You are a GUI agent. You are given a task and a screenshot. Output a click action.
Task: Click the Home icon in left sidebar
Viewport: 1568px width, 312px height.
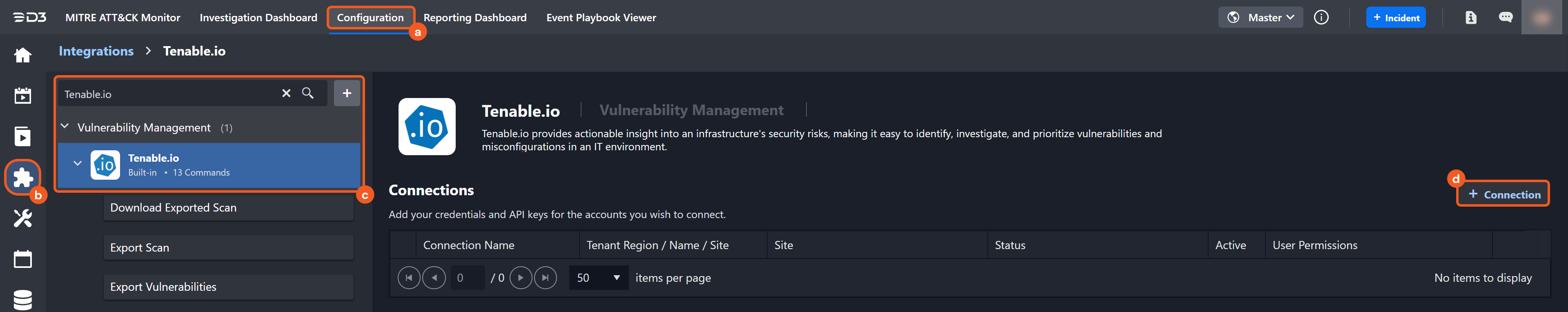click(x=22, y=56)
